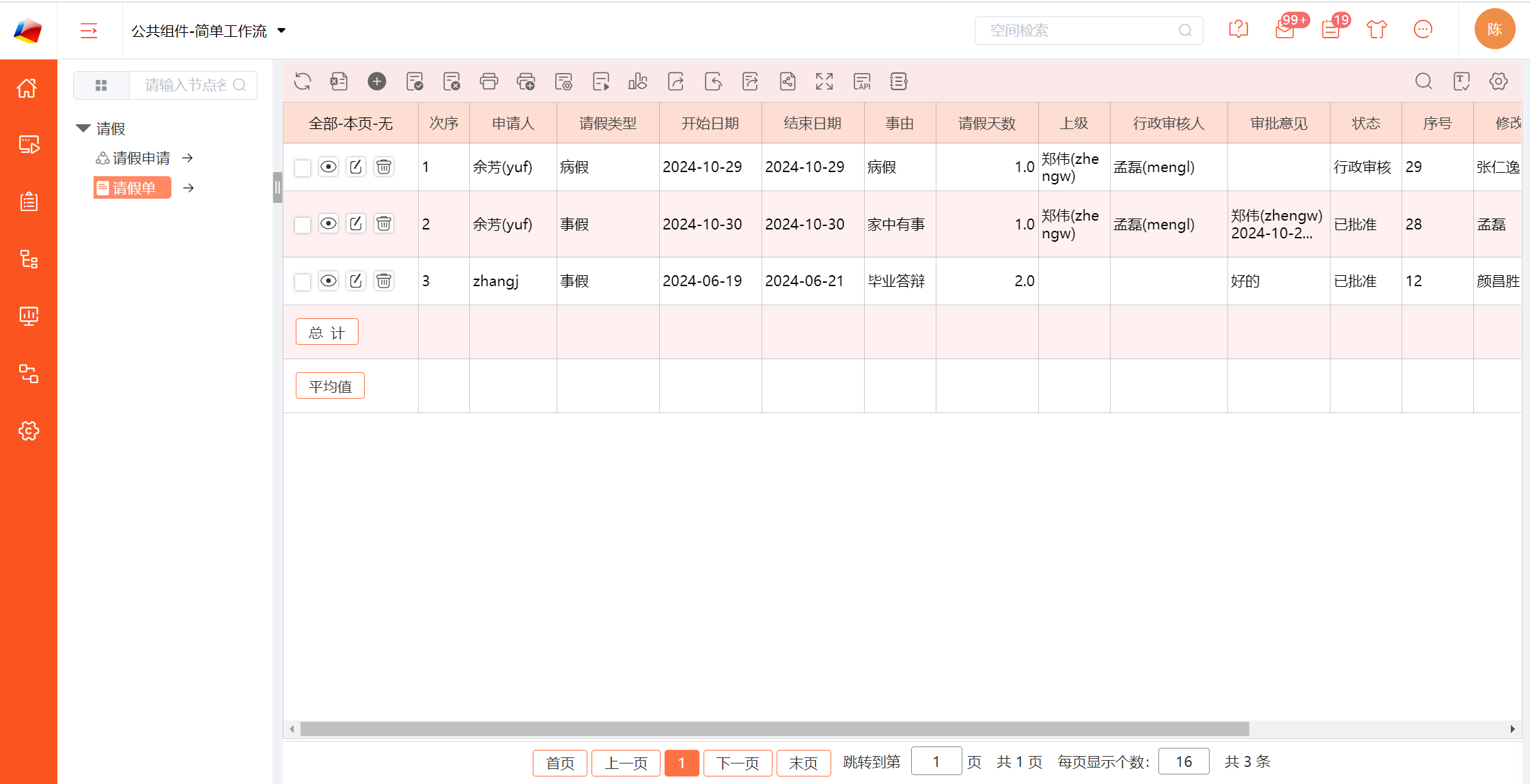
Task: Sort by the 状态 column header
Action: pyautogui.click(x=1366, y=124)
